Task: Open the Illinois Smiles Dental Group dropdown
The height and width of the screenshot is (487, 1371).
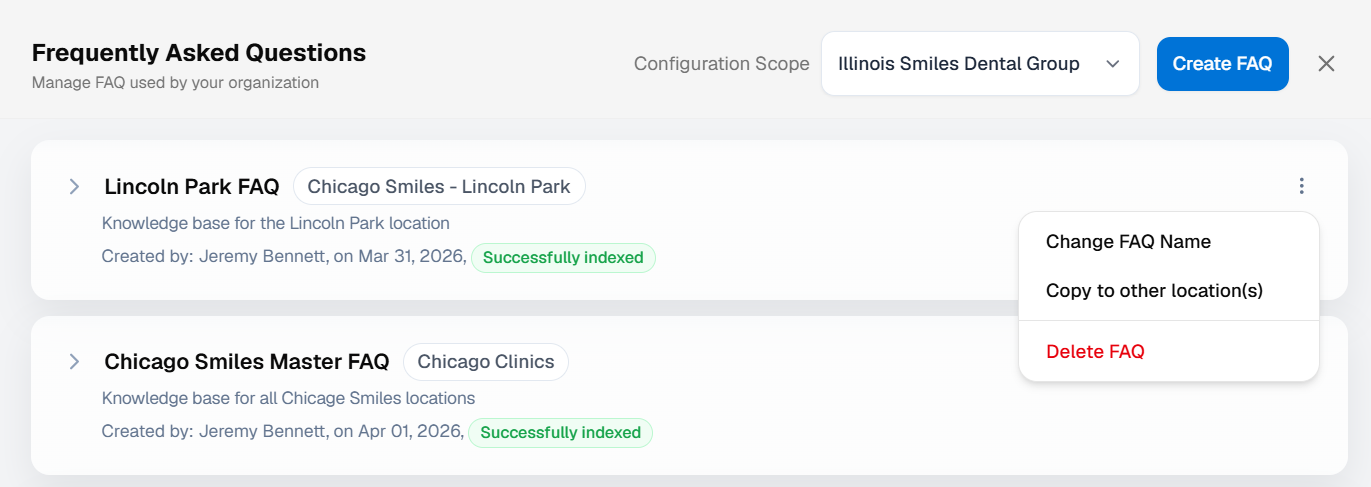Action: tap(979, 64)
